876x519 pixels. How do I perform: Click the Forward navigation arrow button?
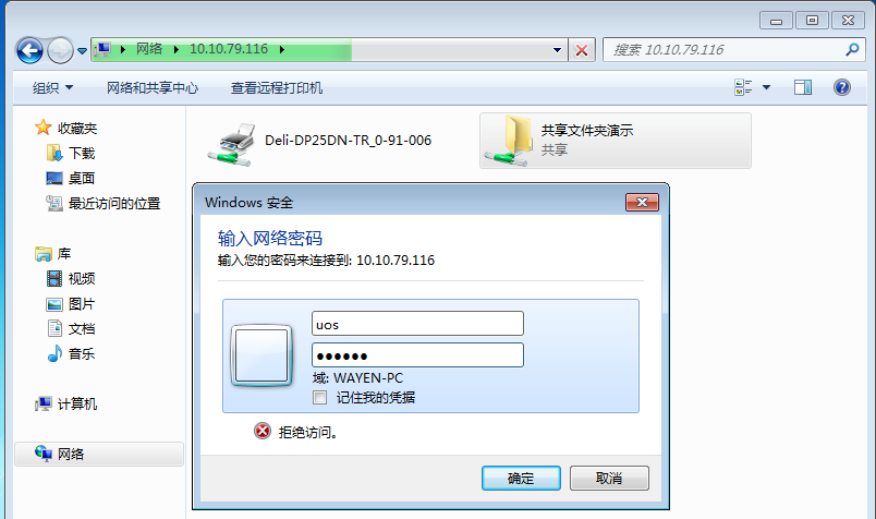point(60,51)
